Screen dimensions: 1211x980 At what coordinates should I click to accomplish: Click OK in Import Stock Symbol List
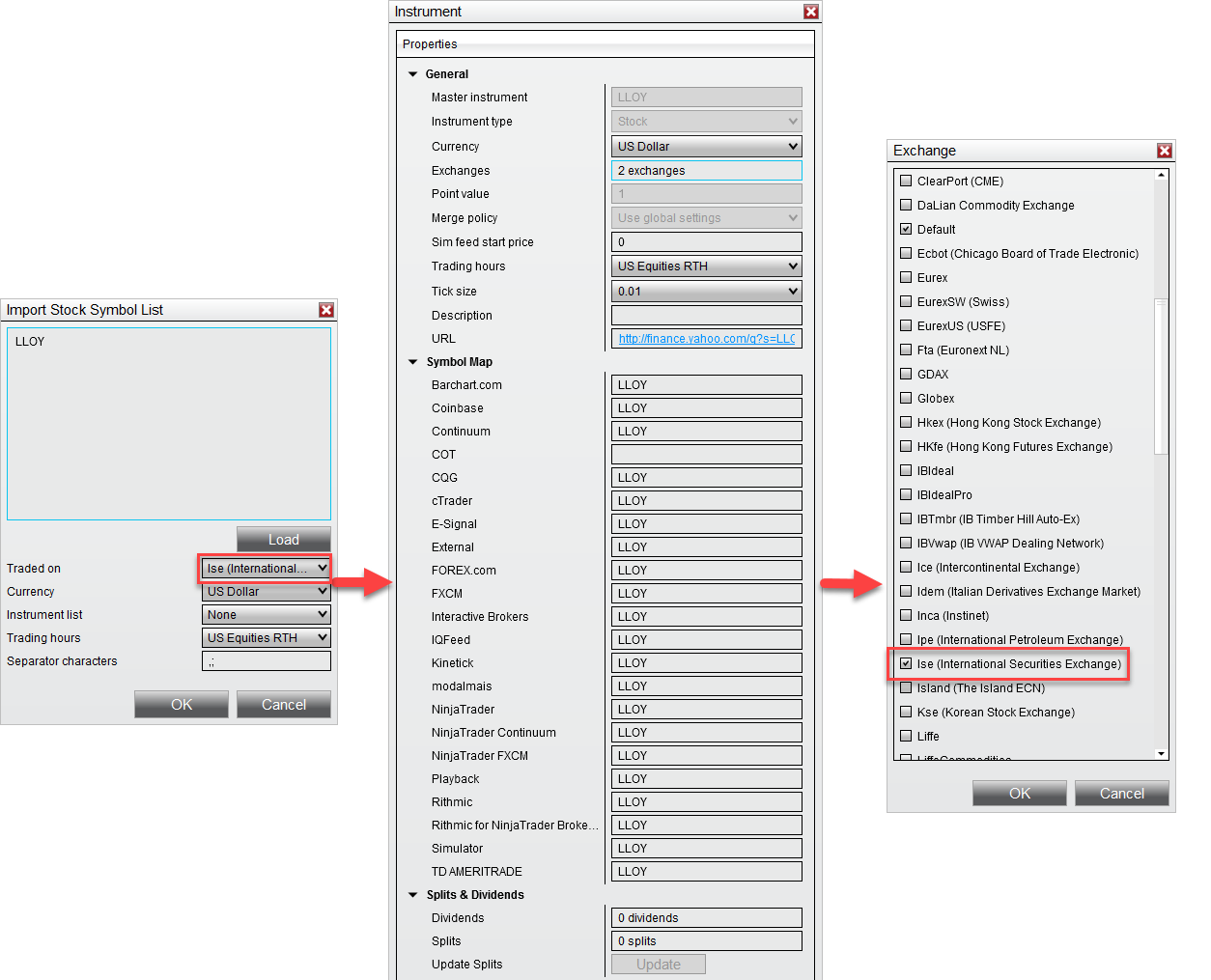[182, 705]
